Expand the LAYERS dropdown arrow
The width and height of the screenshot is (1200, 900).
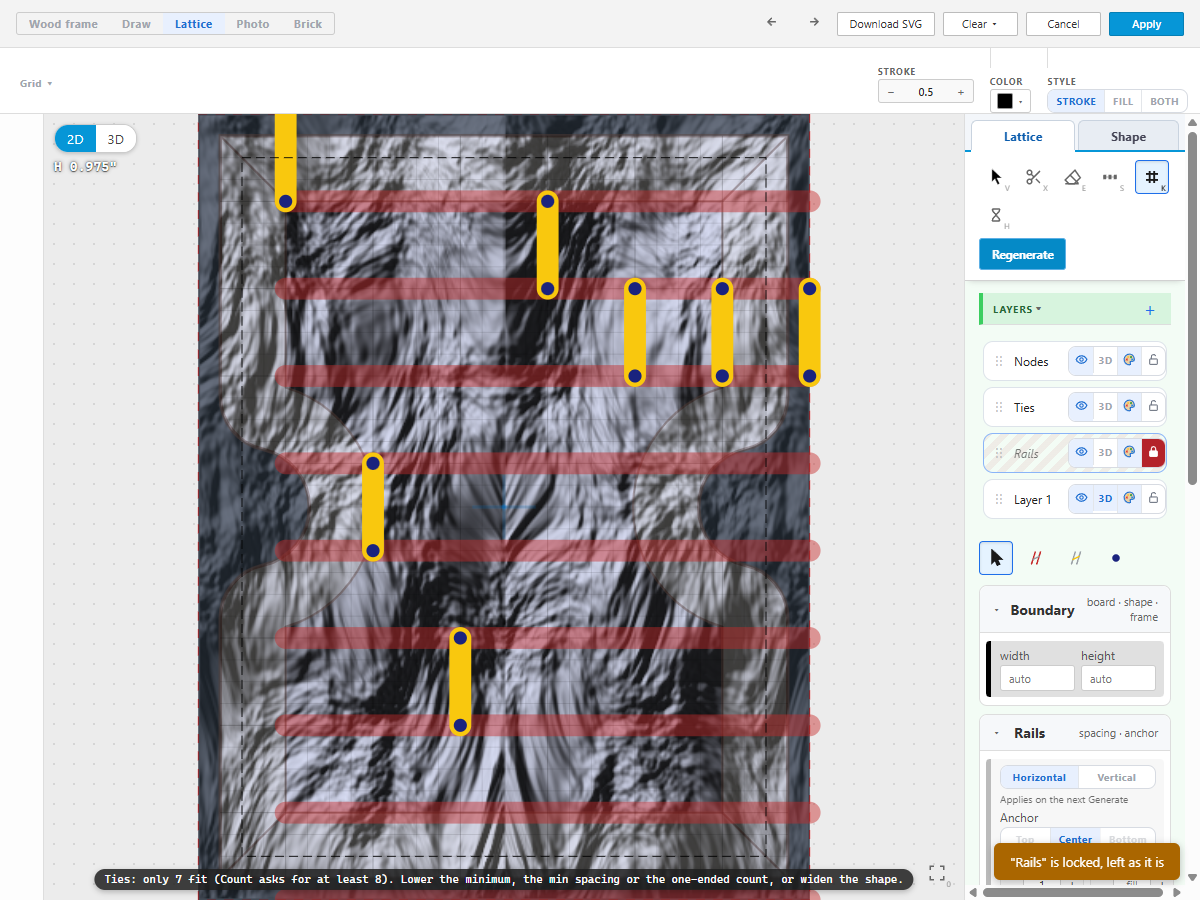click(1038, 309)
